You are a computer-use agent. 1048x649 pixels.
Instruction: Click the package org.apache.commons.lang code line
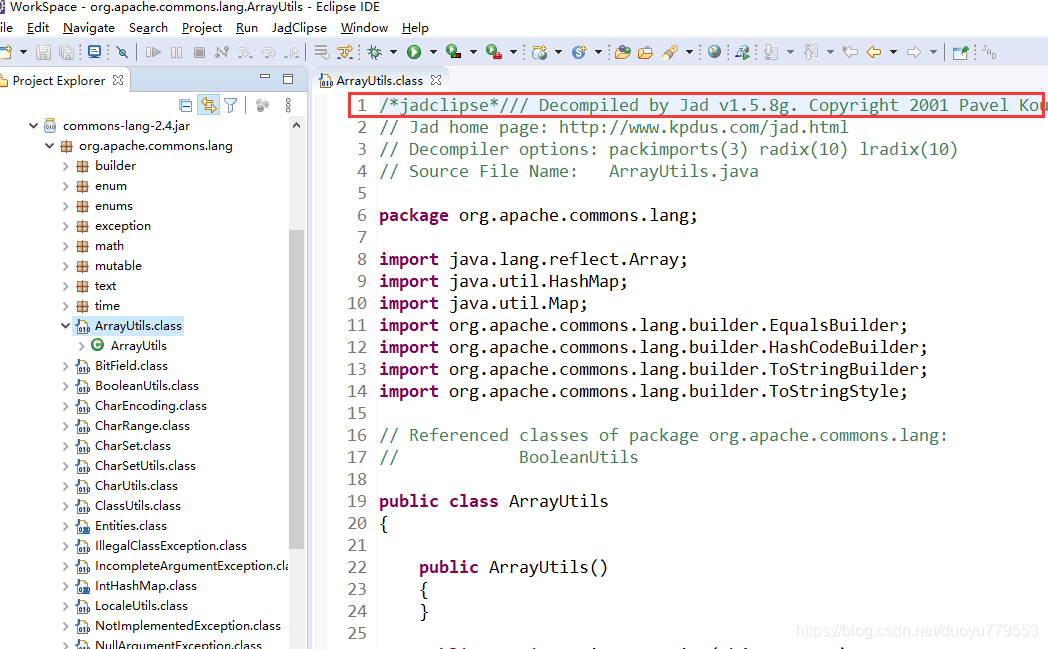[538, 215]
